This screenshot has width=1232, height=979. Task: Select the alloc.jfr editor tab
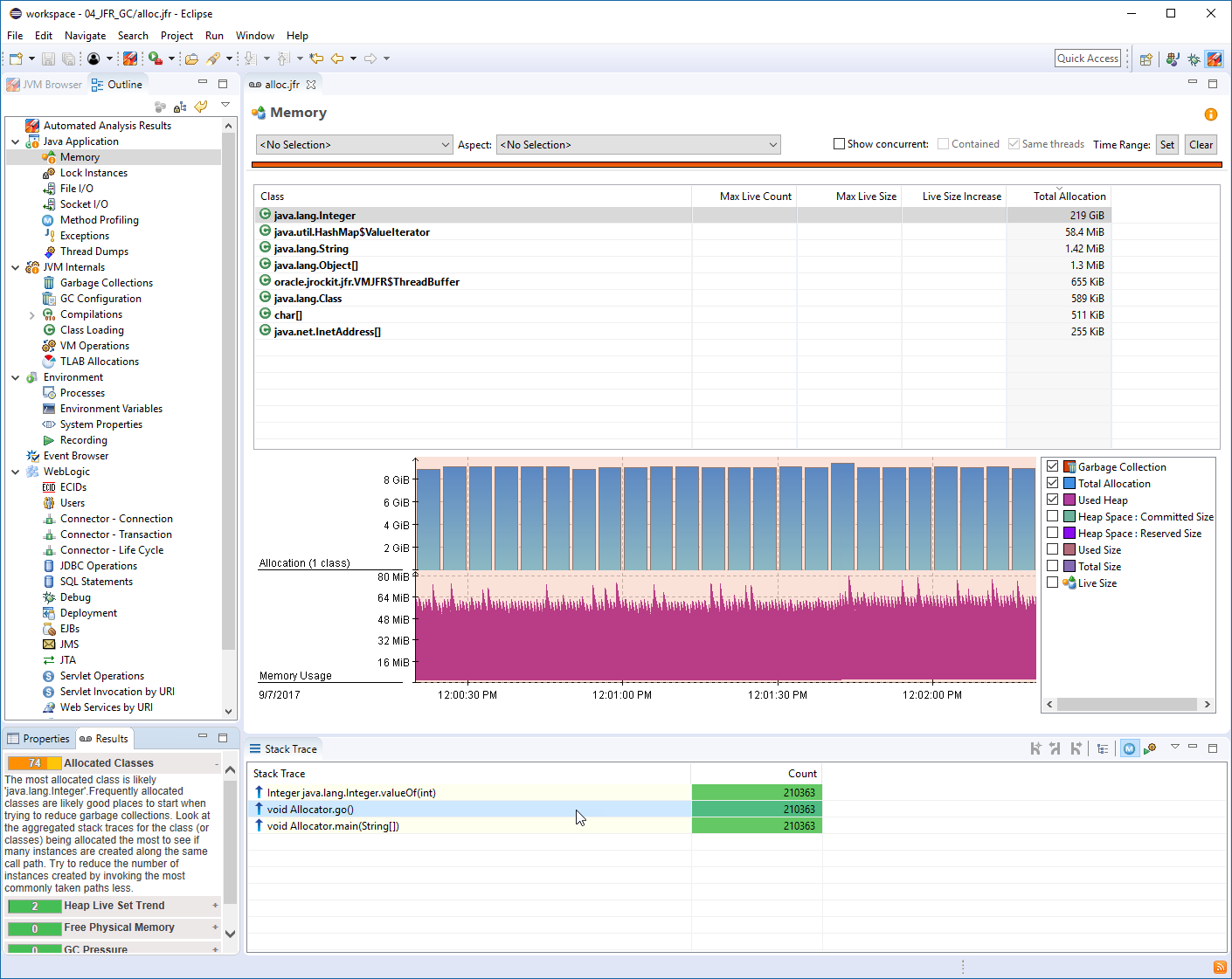coord(282,85)
